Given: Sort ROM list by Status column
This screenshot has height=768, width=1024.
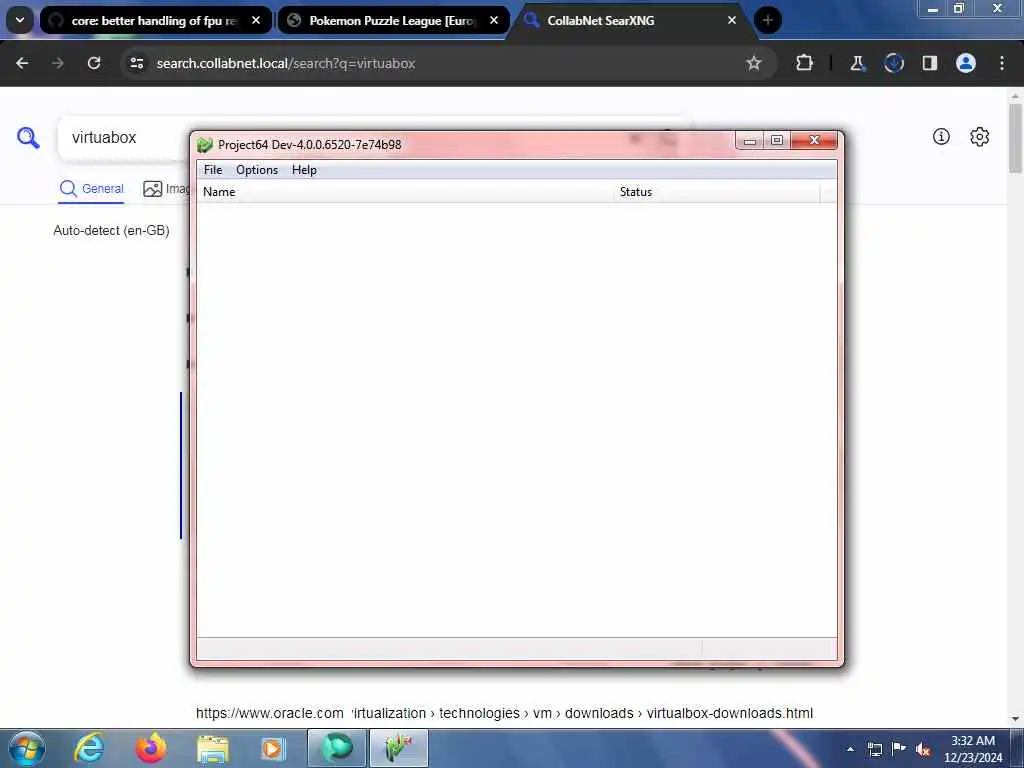Looking at the screenshot, I should (x=717, y=192).
